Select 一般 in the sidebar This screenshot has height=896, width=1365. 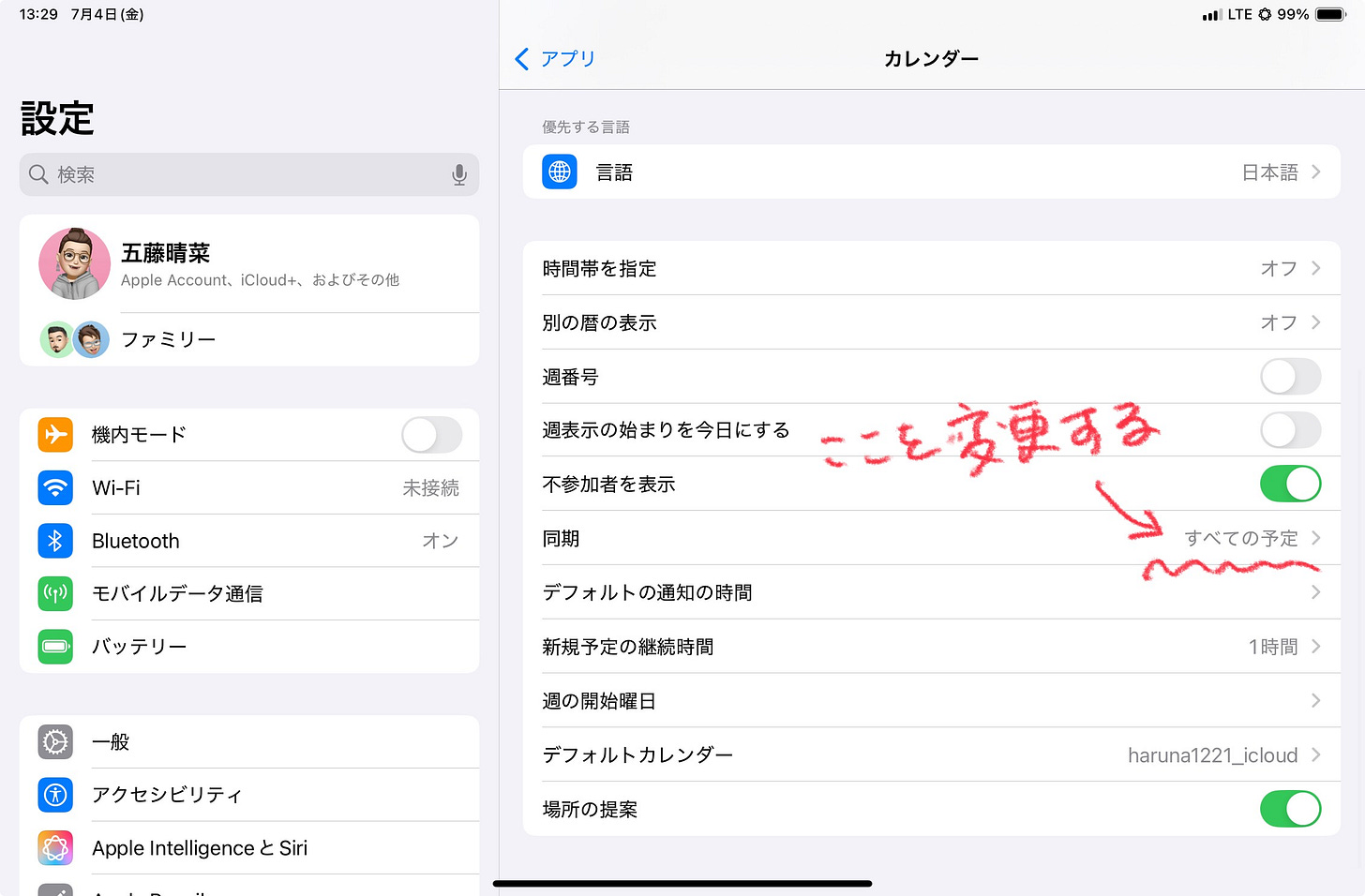[249, 742]
